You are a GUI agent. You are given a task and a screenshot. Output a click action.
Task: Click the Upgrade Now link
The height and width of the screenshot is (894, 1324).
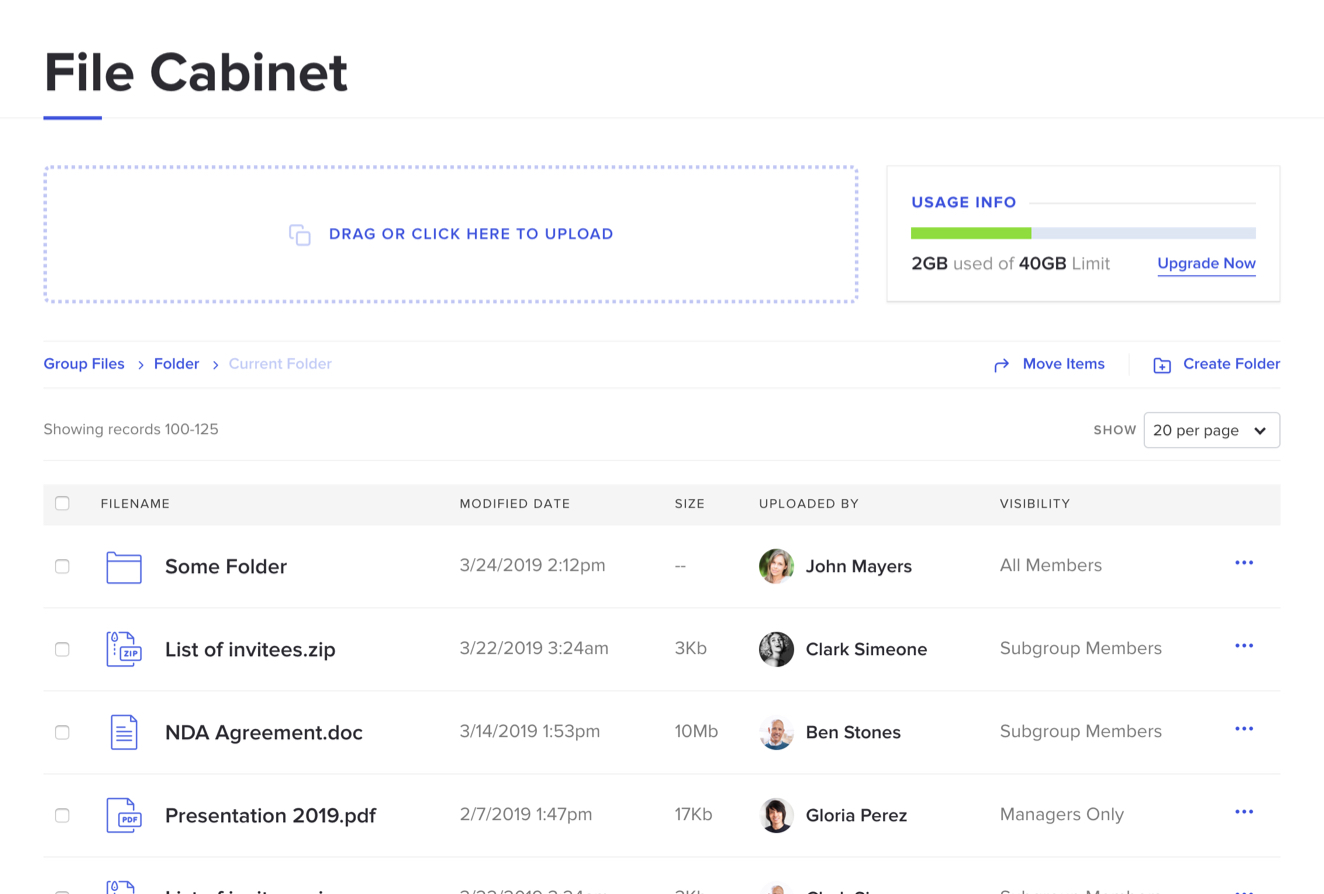[1206, 264]
